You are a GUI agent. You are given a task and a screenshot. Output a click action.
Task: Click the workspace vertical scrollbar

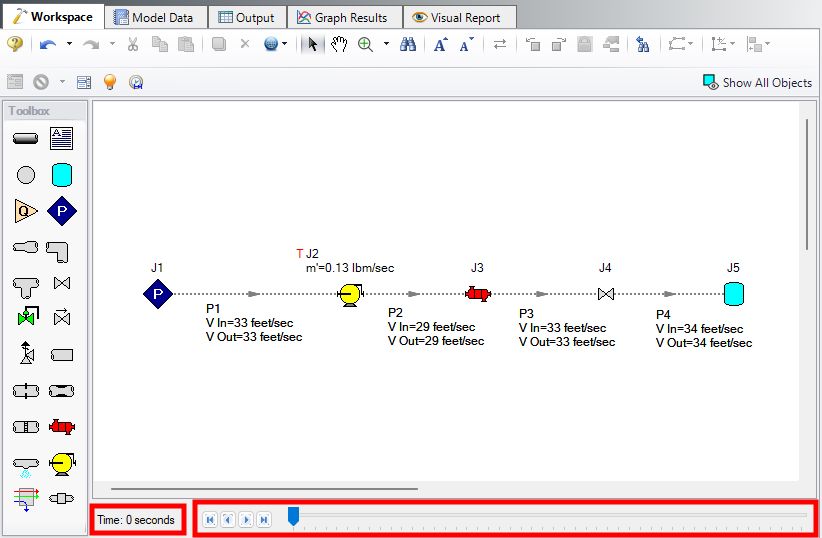(807, 185)
